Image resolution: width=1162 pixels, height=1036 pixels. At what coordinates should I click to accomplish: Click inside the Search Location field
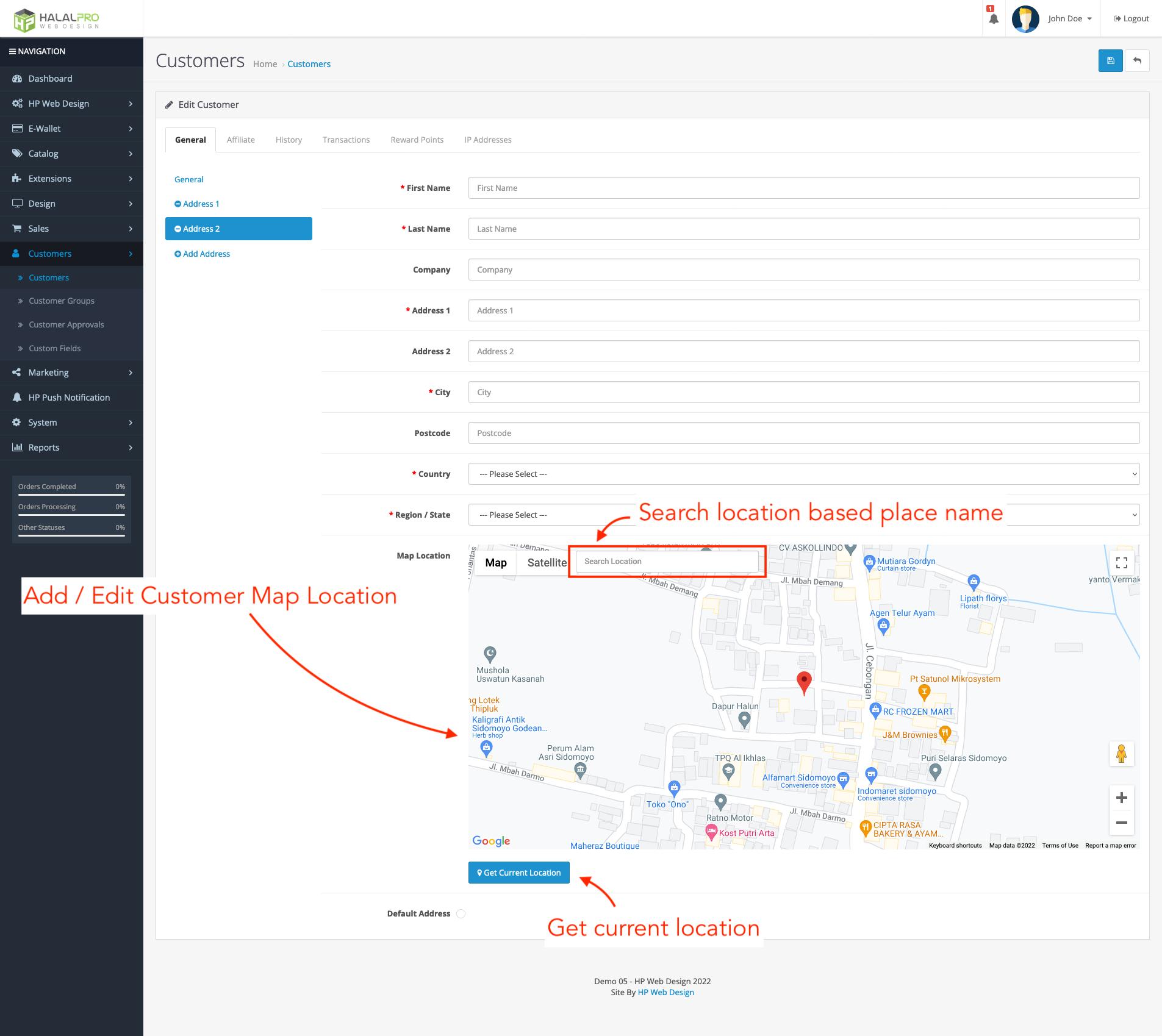click(x=667, y=561)
